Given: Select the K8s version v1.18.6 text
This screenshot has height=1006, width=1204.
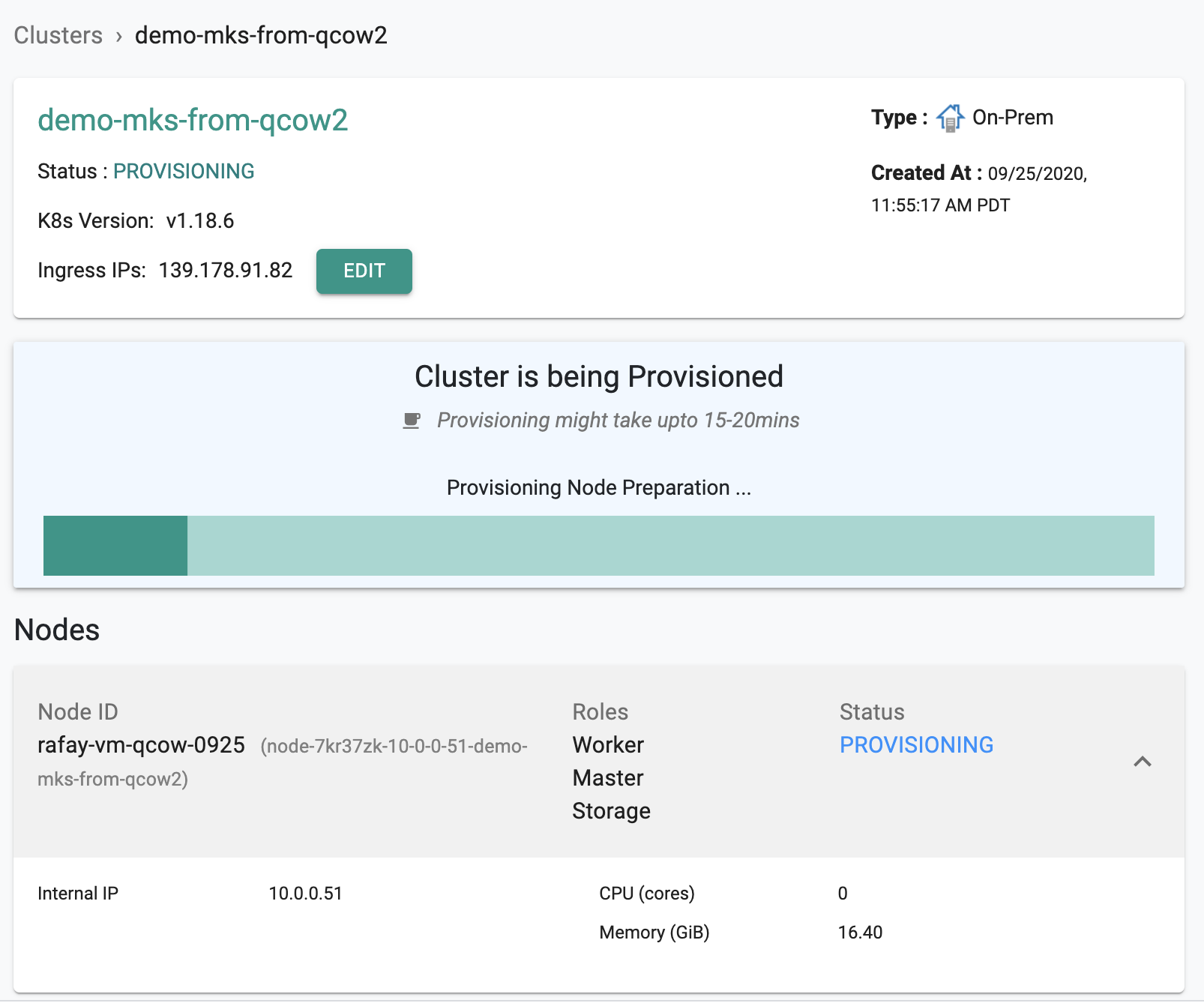Looking at the screenshot, I should click(200, 221).
